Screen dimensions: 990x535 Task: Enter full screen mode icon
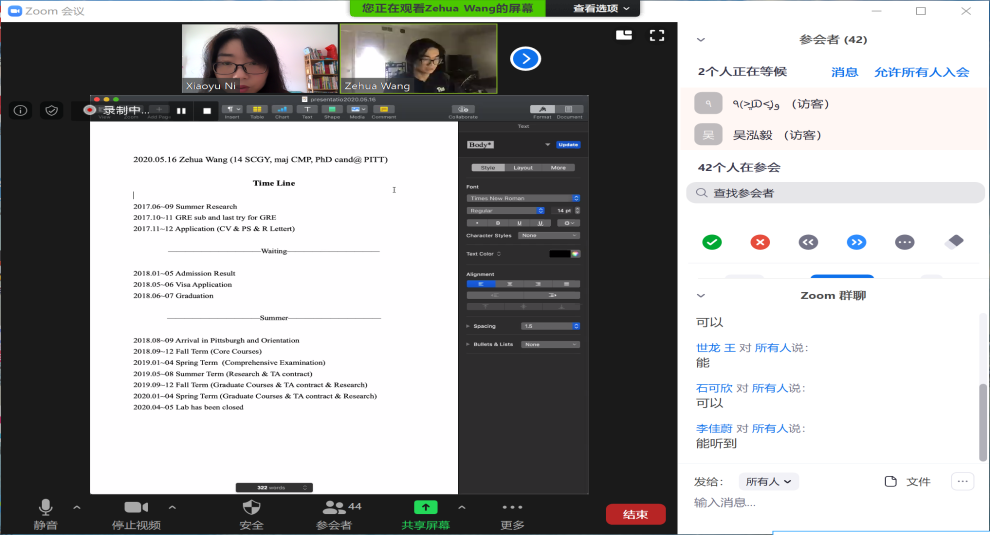tap(657, 35)
